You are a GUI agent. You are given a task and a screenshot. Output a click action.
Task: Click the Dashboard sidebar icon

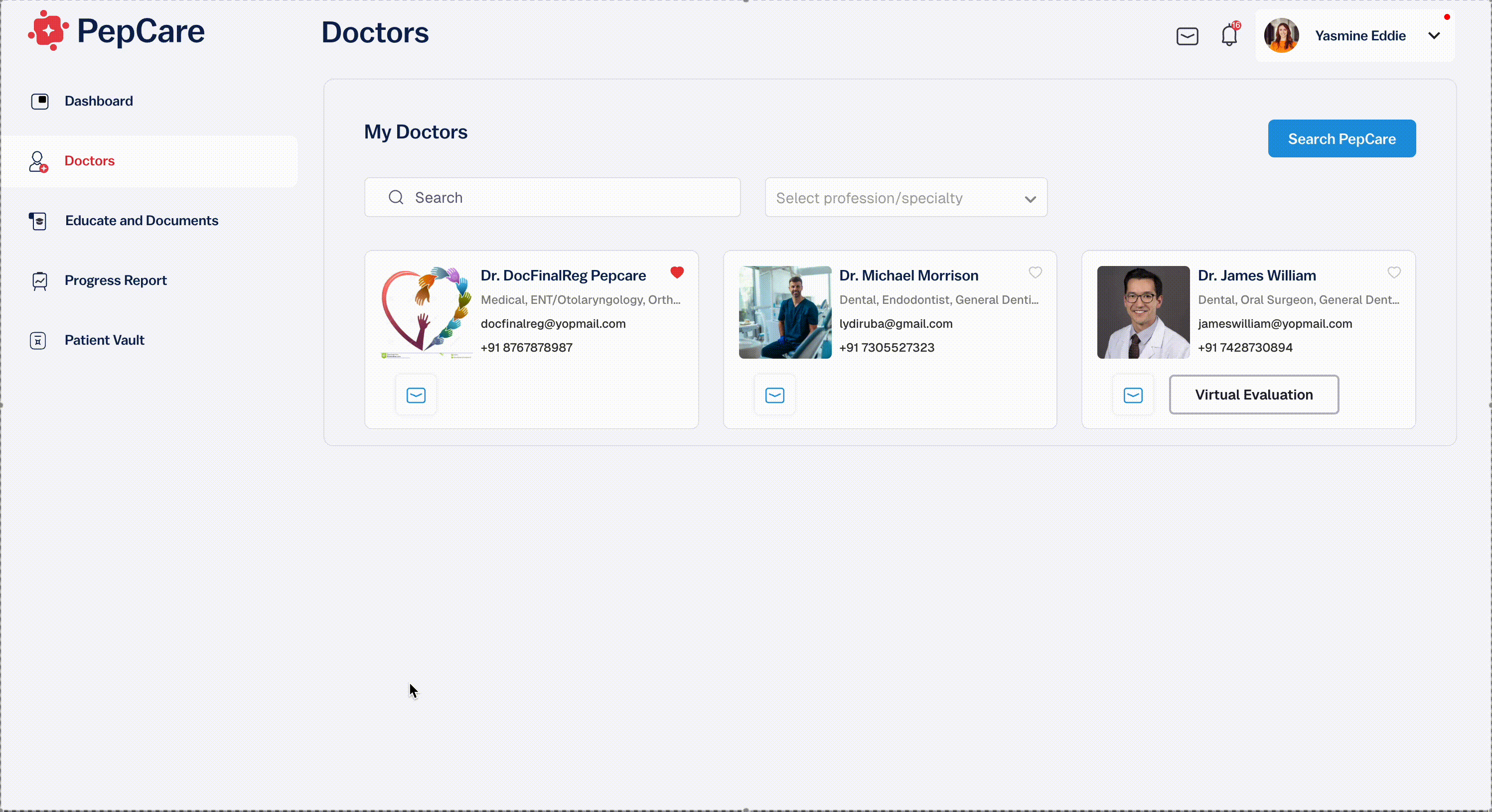[39, 101]
